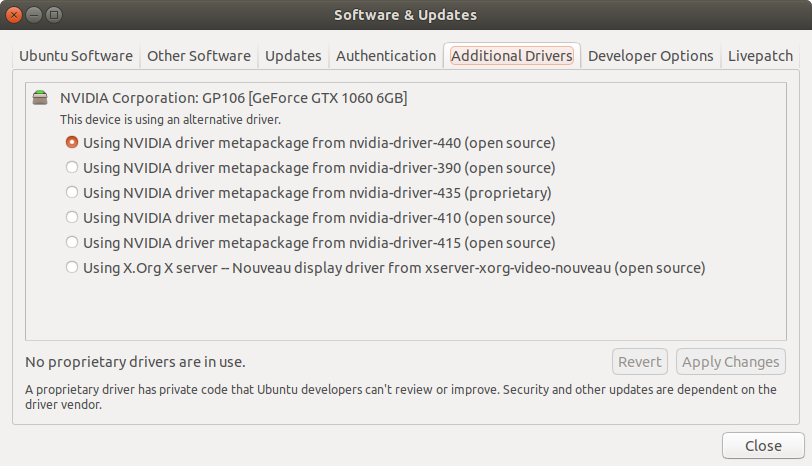Click the NVIDIA graphics card device icon
Viewport: 812px width, 466px height.
[x=40, y=97]
